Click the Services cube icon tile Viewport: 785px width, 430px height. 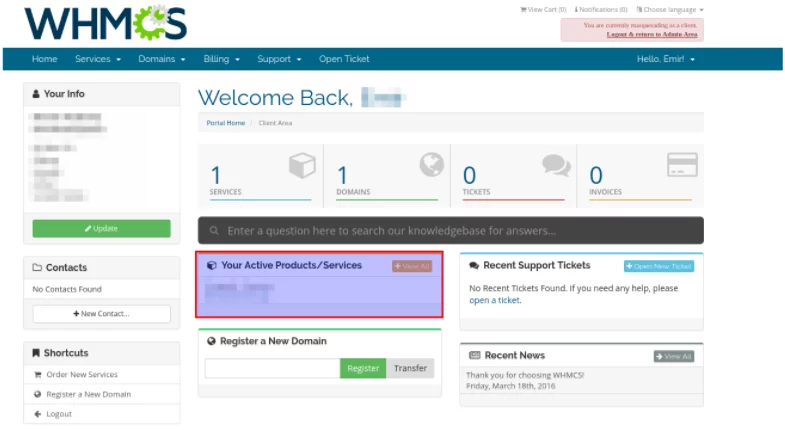pyautogui.click(x=302, y=166)
